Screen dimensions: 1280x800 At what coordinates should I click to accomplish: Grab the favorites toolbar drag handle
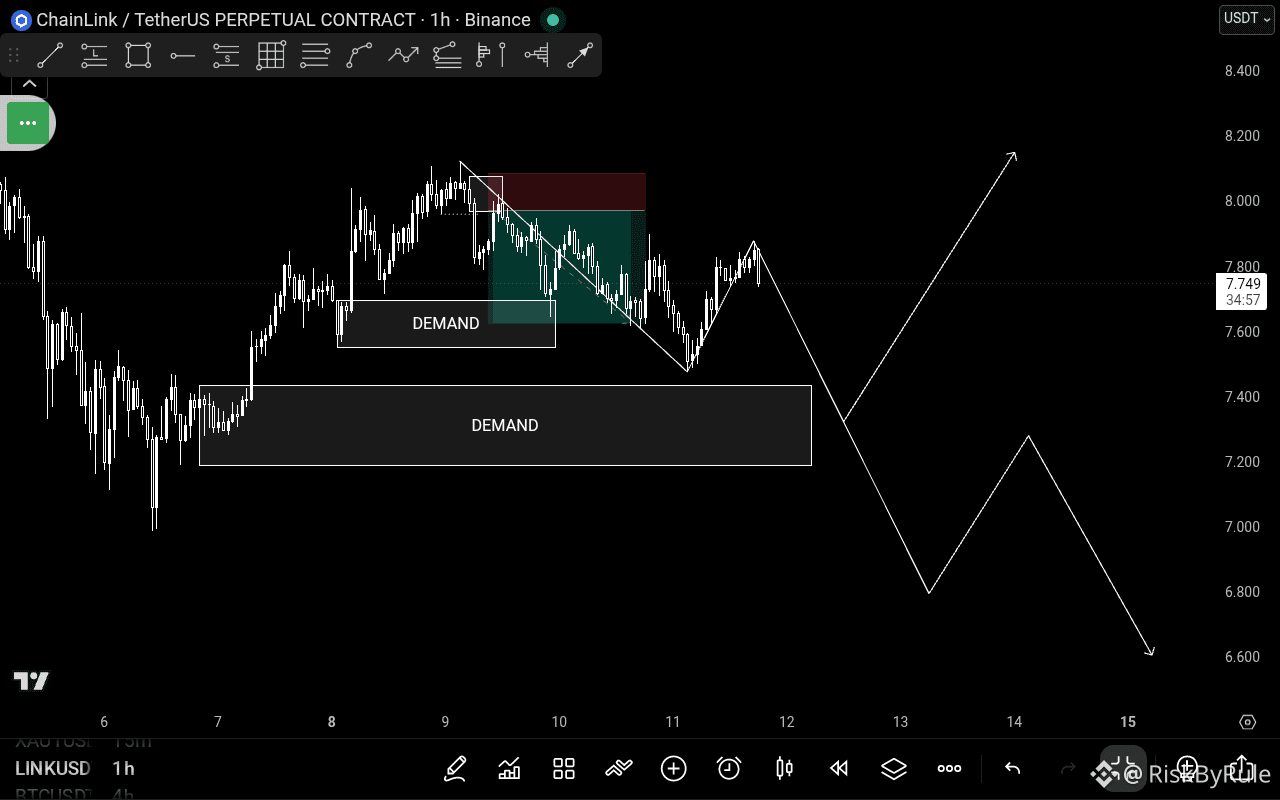(x=14, y=55)
